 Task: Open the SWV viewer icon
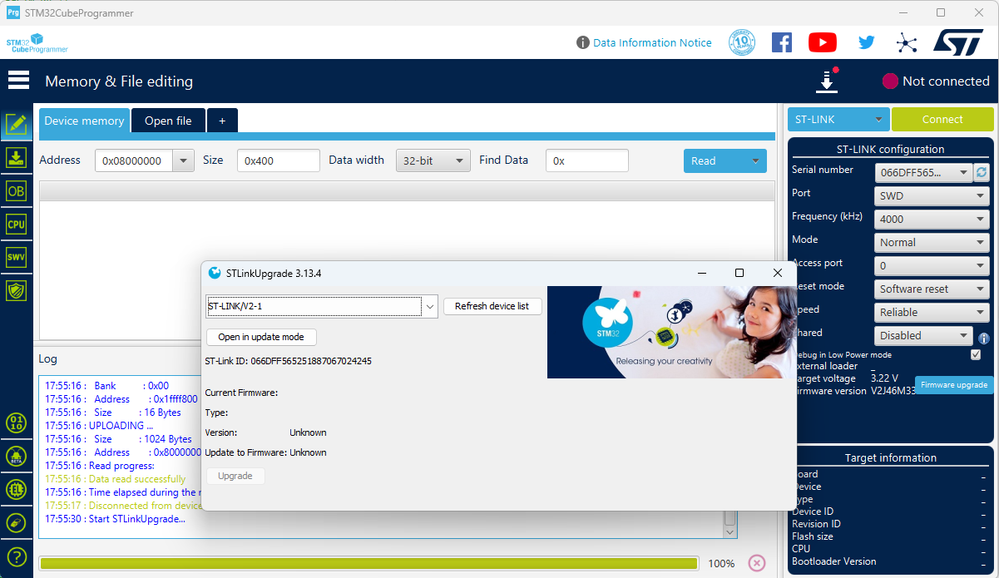[16, 257]
